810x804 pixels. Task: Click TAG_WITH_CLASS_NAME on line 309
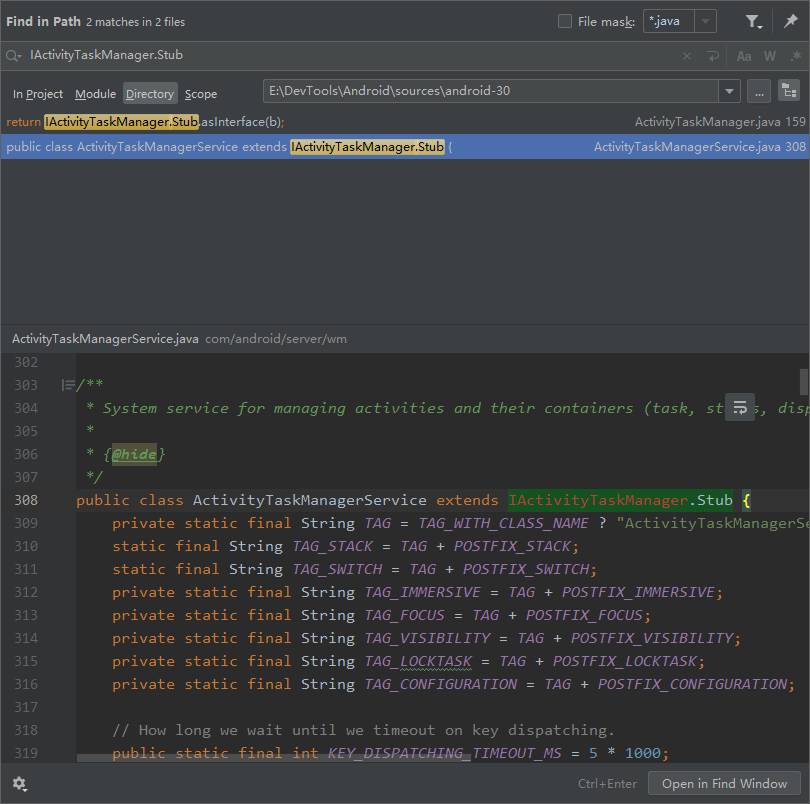pyautogui.click(x=503, y=523)
